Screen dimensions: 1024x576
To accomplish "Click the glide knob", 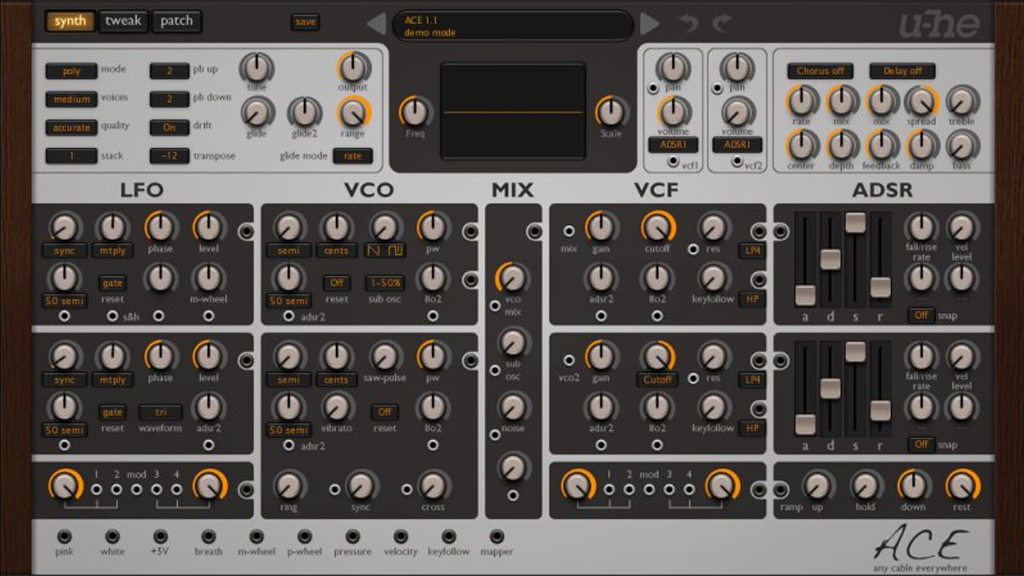I will tap(257, 113).
